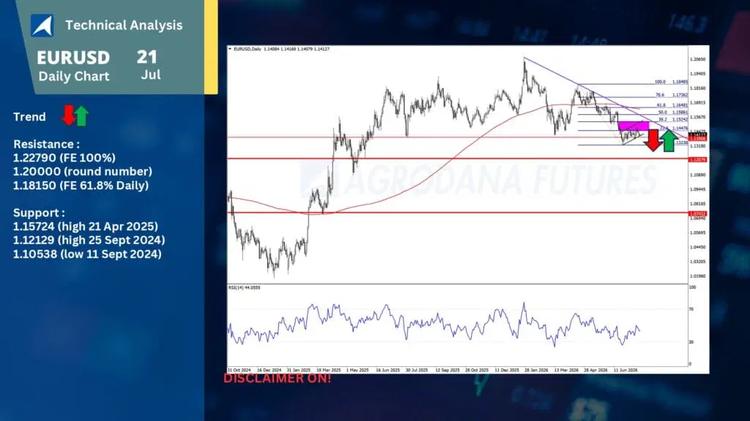Select the 1.10538 (low 11 Sept 2024) support
This screenshot has height=421, width=750.
pyautogui.click(x=87, y=254)
